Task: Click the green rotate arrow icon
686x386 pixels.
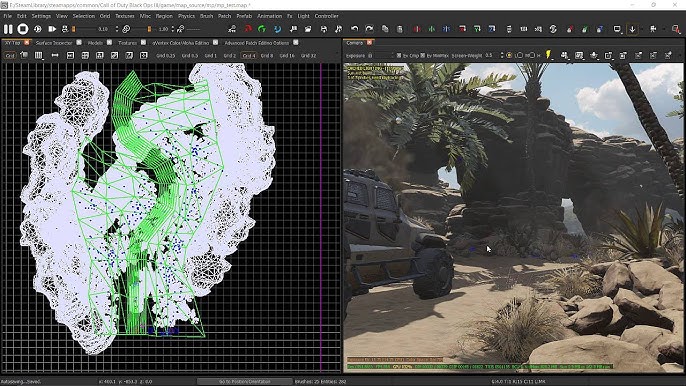Action: click(262, 29)
